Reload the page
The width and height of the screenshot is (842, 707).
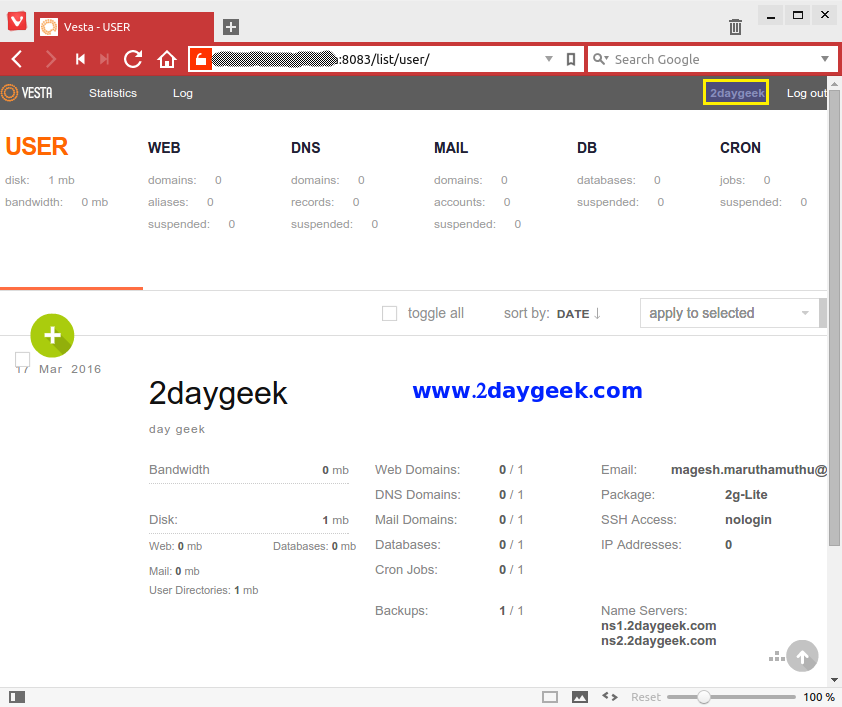pos(133,59)
